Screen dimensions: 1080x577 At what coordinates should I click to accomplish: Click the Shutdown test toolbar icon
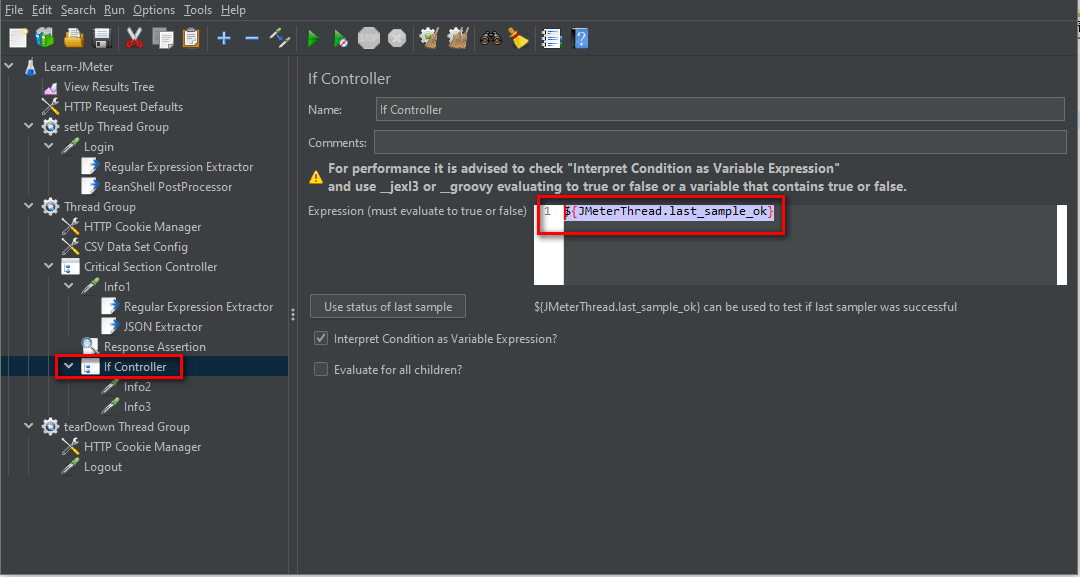[x=397, y=38]
